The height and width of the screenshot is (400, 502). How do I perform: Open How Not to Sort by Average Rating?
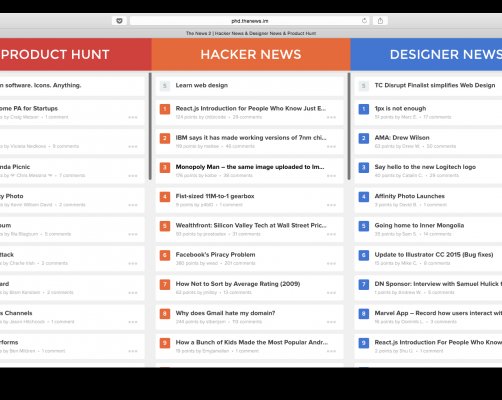238,284
